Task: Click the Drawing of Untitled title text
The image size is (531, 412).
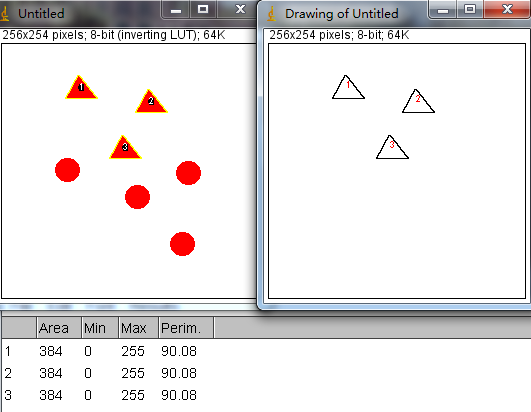Action: [342, 14]
